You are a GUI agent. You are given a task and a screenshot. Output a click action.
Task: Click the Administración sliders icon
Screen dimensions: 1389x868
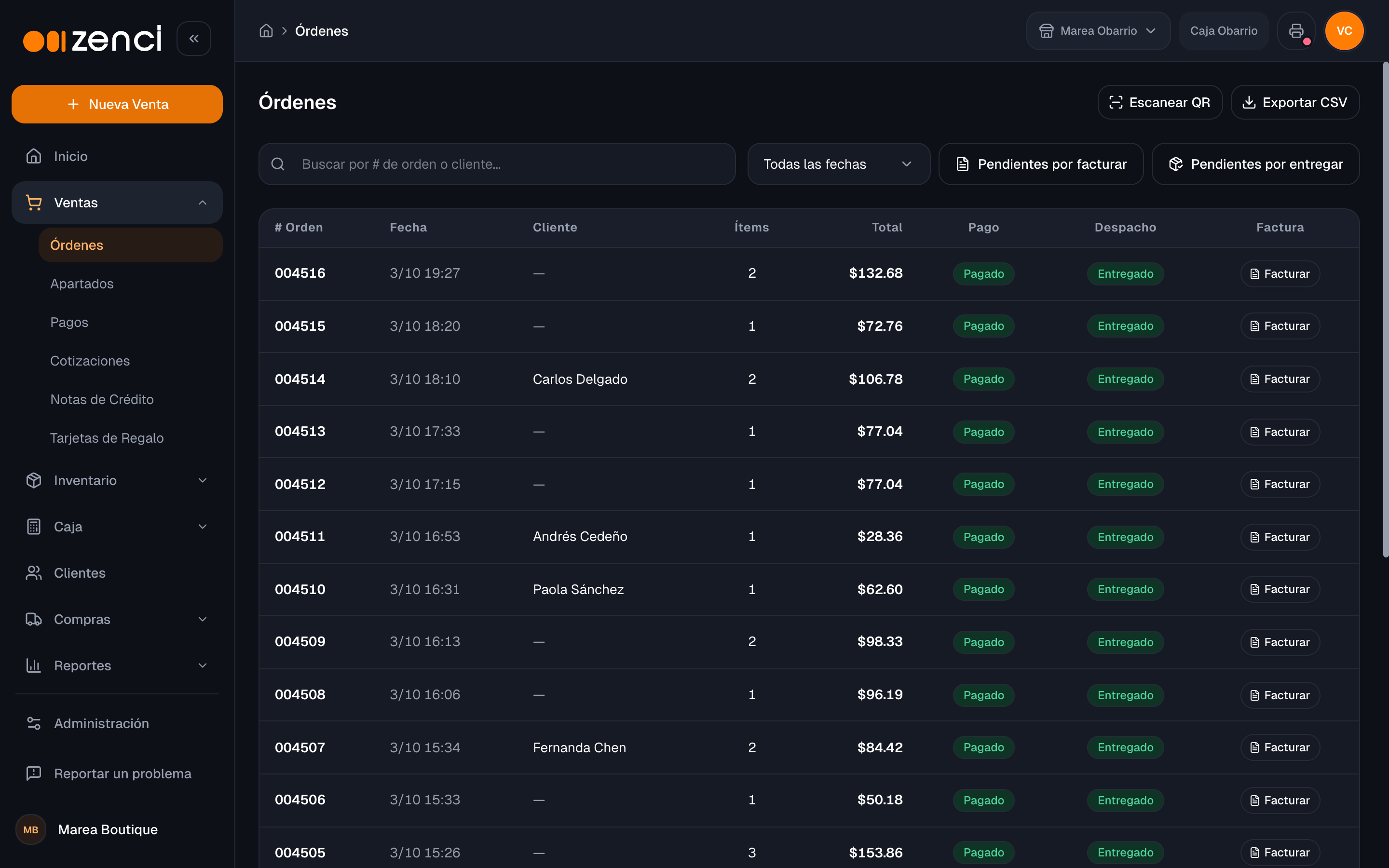tap(34, 723)
